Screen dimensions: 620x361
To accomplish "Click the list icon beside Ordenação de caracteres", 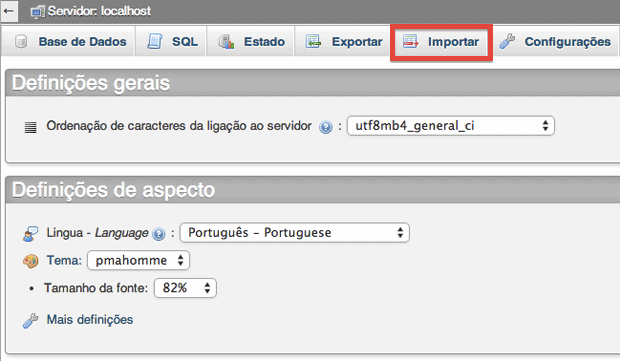I will (x=30, y=127).
